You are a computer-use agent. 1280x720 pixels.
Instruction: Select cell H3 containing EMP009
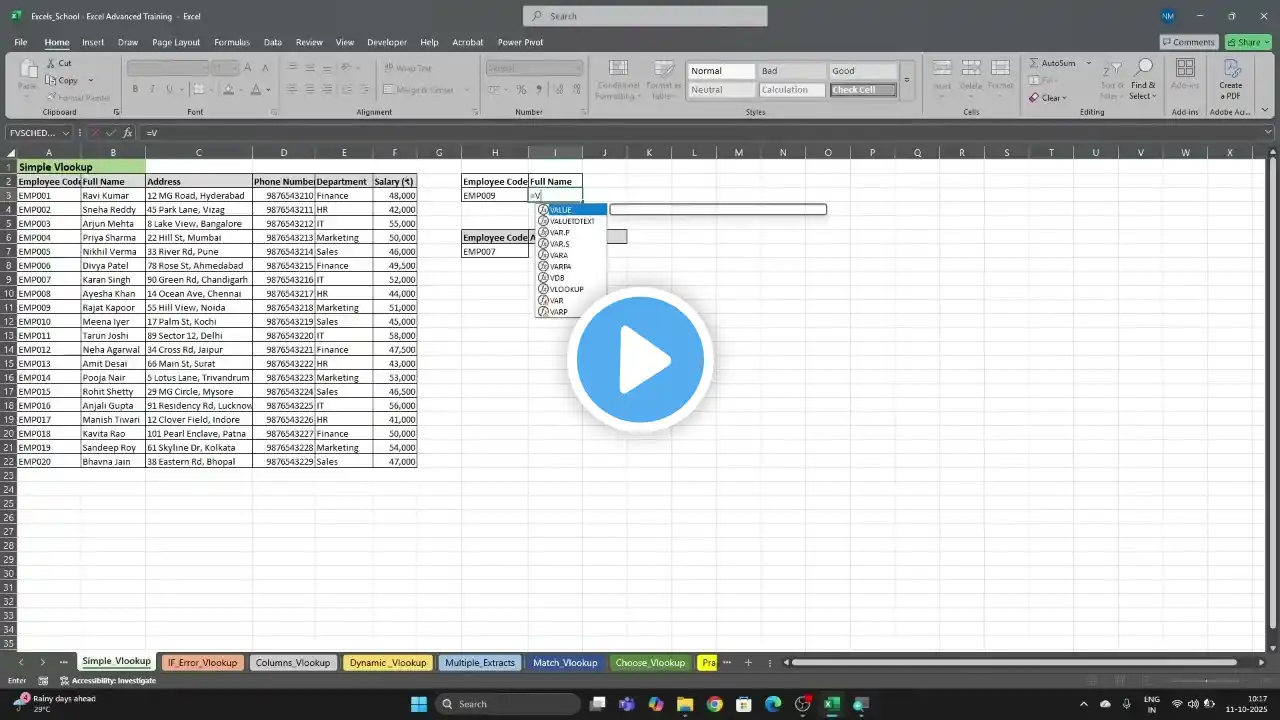(495, 196)
